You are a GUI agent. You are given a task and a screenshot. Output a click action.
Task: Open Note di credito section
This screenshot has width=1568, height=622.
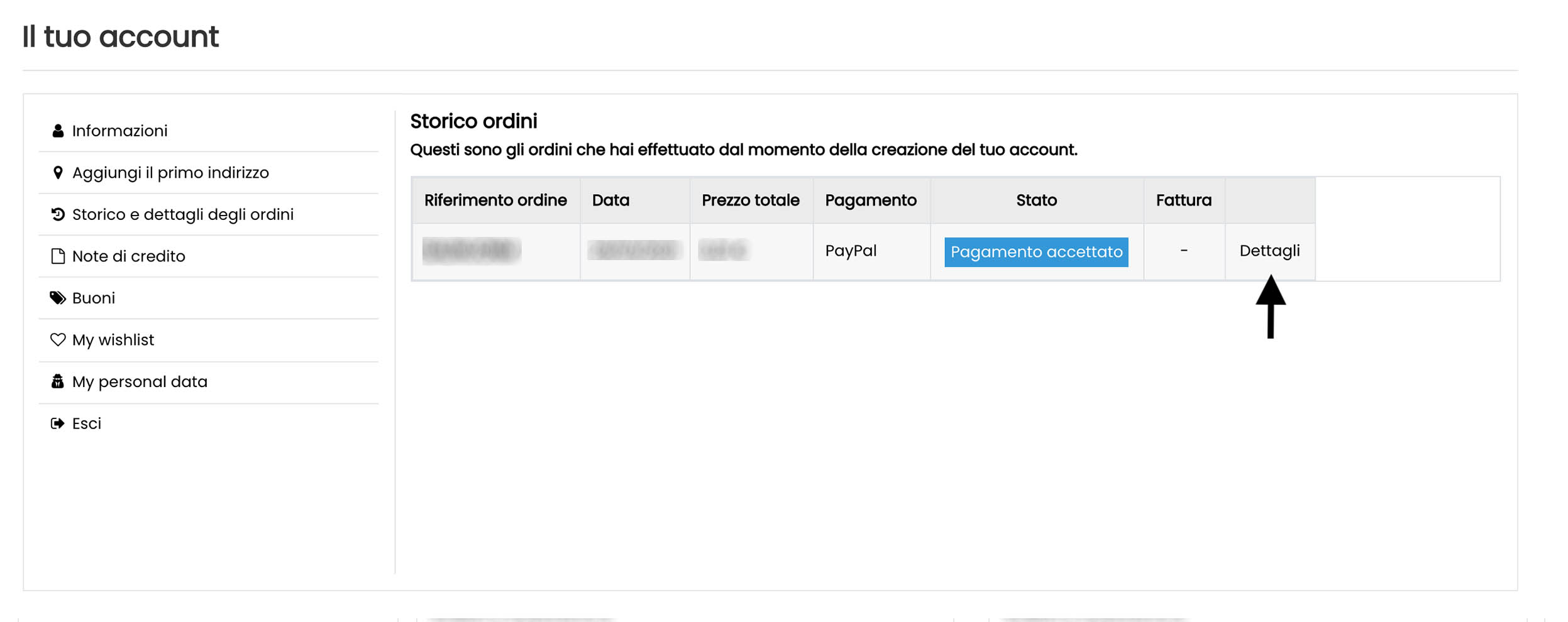pos(128,256)
